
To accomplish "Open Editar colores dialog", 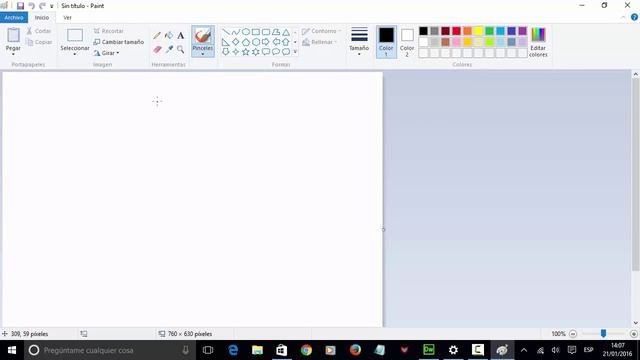I will pyautogui.click(x=538, y=42).
